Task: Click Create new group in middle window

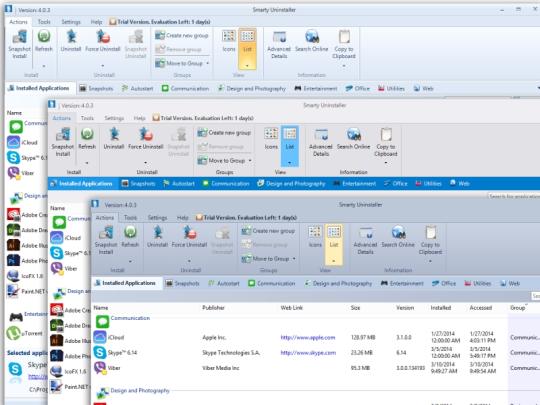Action: pyautogui.click(x=225, y=133)
